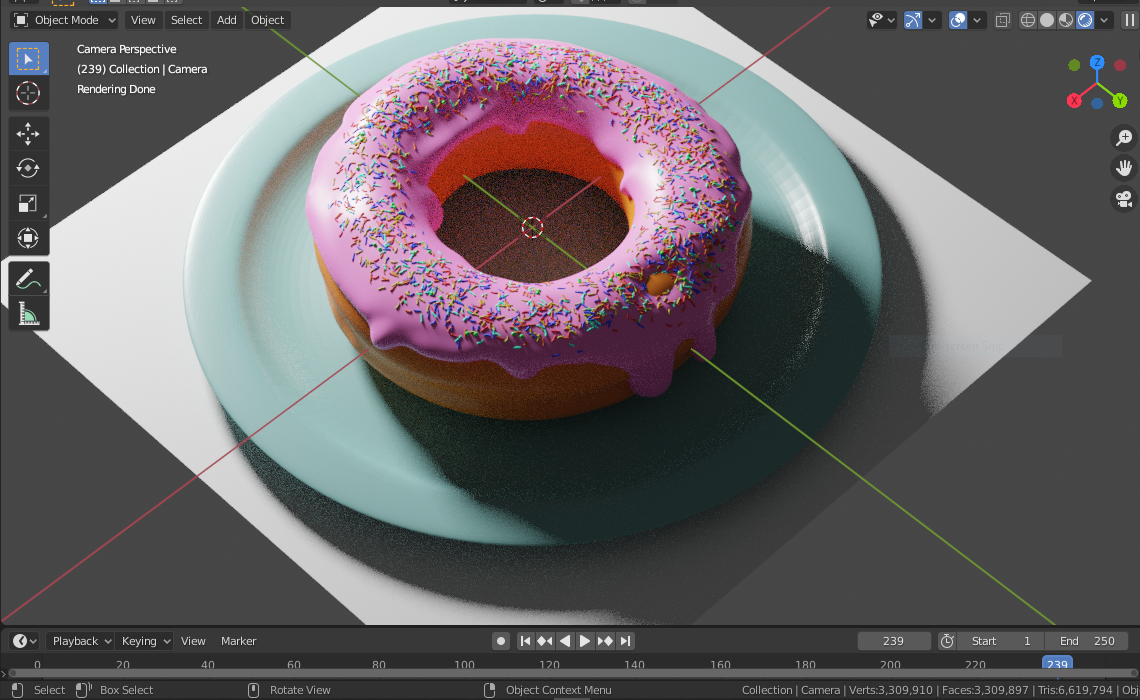Viewport: 1140px width, 700px height.
Task: Activate the Measure tool
Action: (28, 315)
